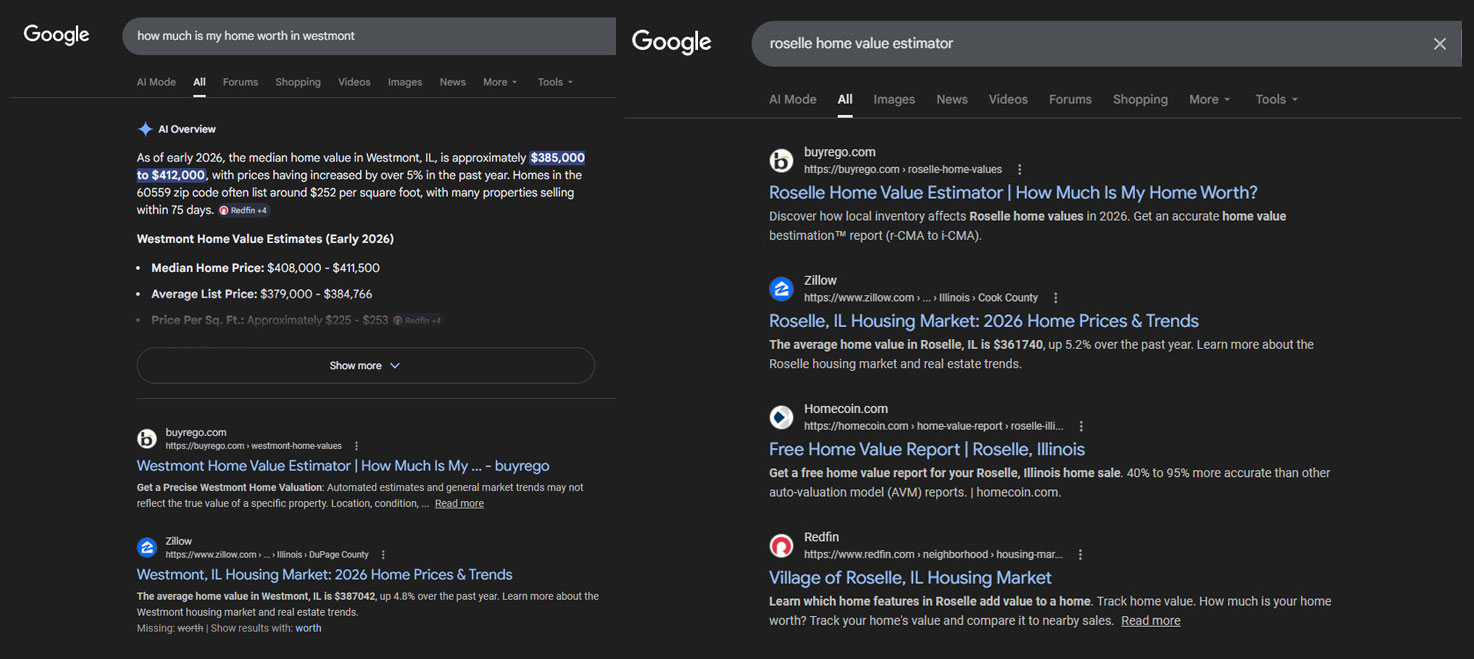Expand AI Overview with Show more
Image resolution: width=1474 pixels, height=659 pixels.
click(x=365, y=366)
